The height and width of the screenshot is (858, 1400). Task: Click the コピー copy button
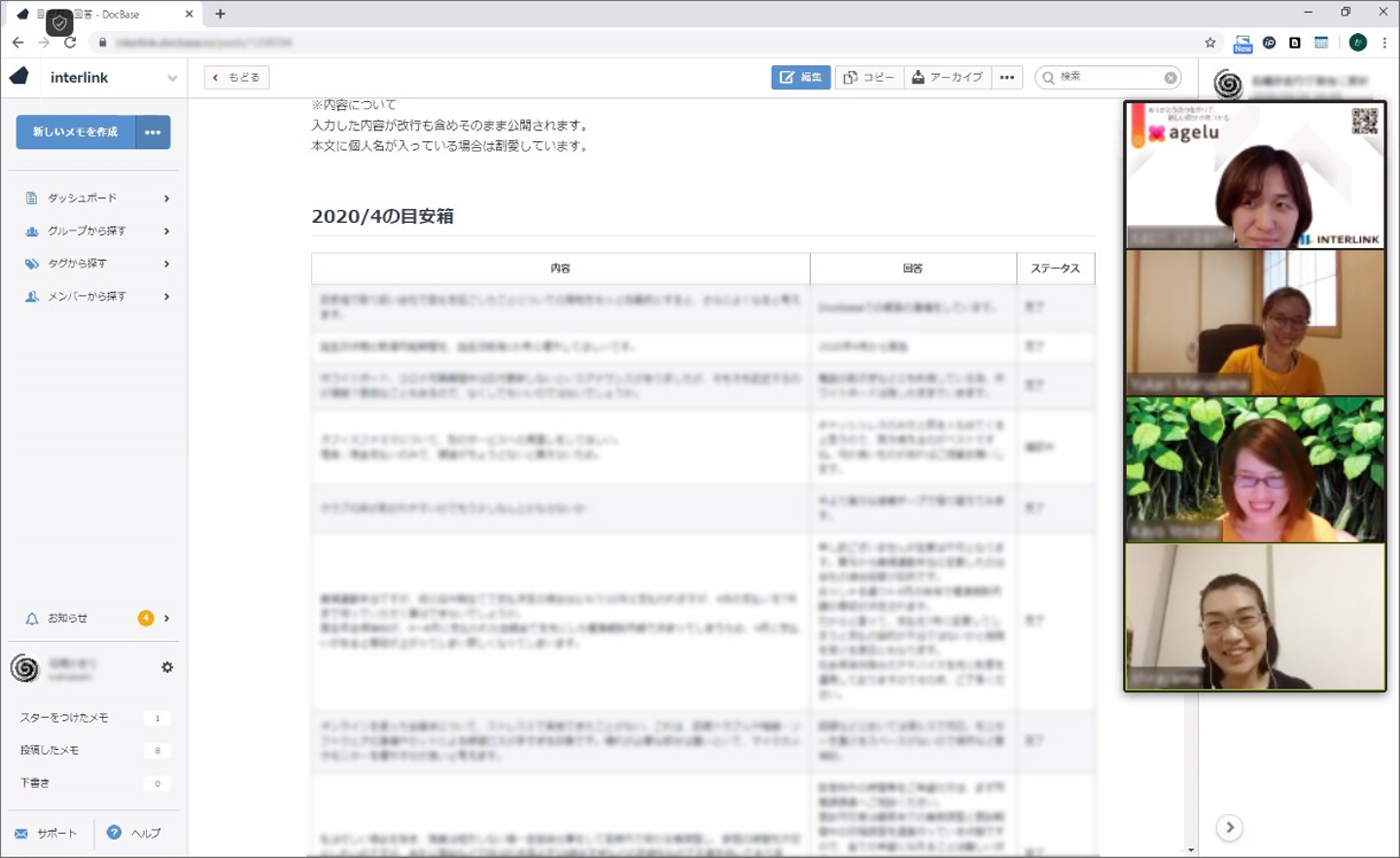click(868, 78)
